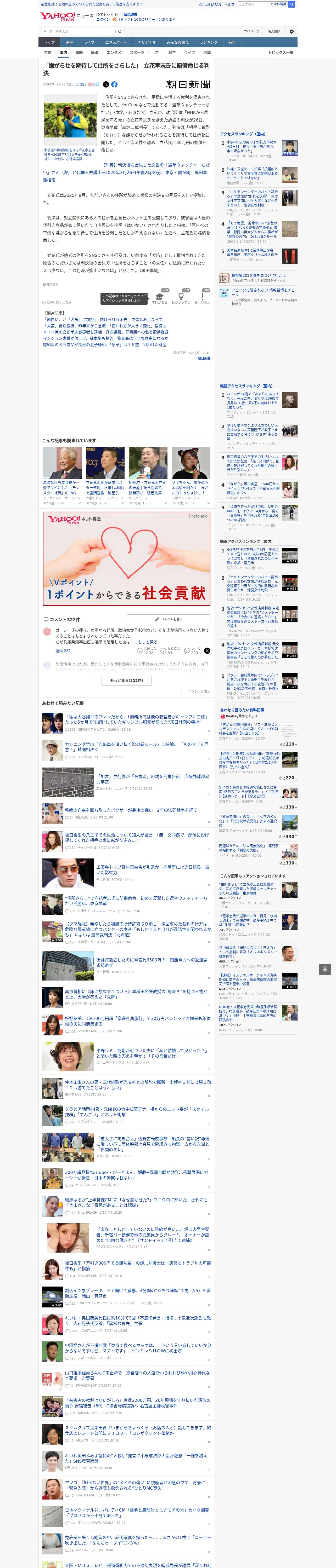Open the マイページ link
Screen dimensions: 336x1568
252,32
